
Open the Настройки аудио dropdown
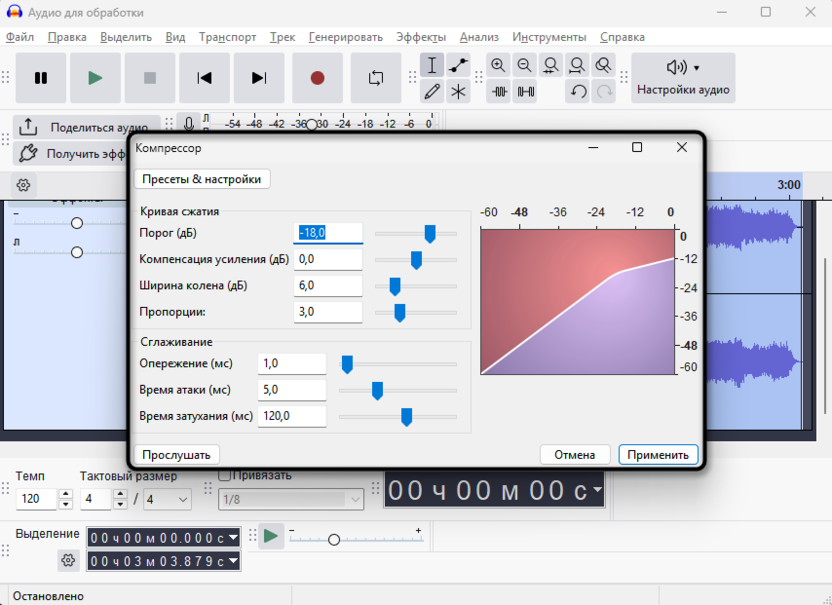(x=683, y=78)
